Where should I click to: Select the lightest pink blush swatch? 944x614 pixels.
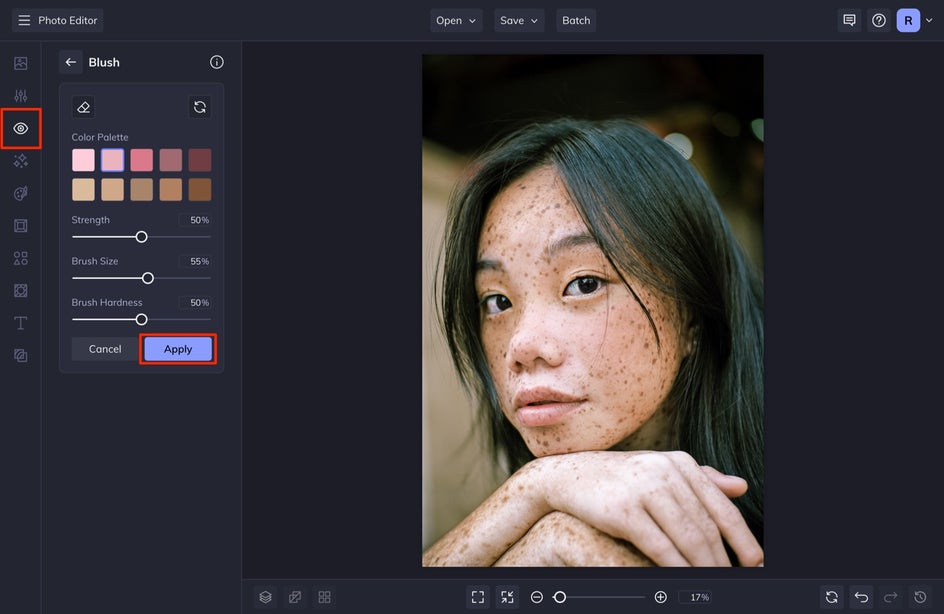pos(83,160)
